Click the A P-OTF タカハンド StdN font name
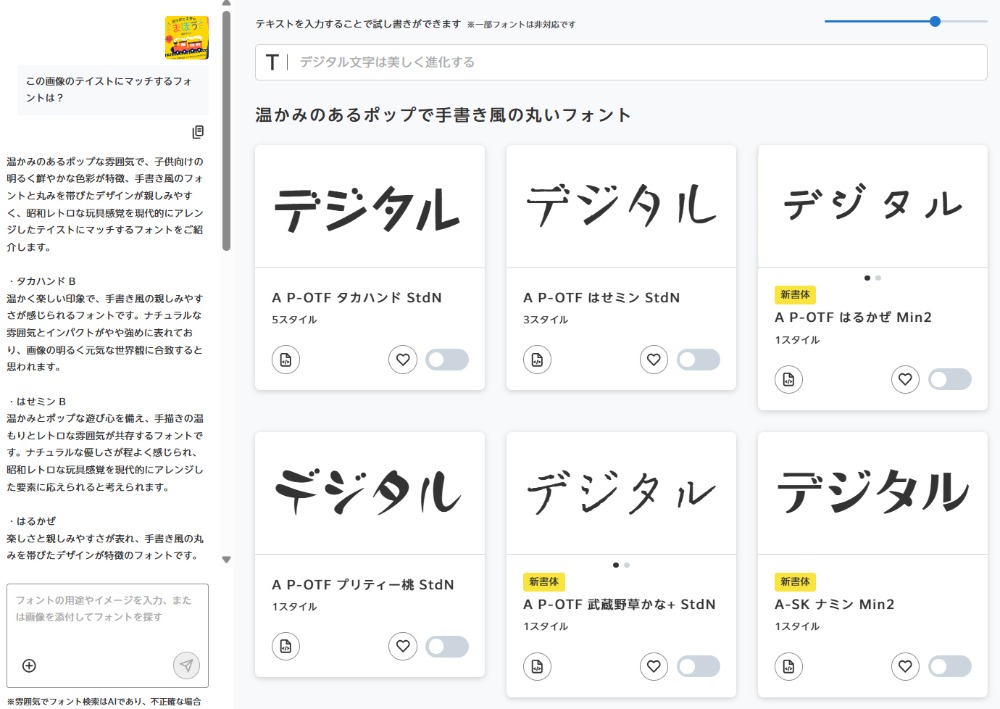The image size is (1000, 709). pos(357,298)
